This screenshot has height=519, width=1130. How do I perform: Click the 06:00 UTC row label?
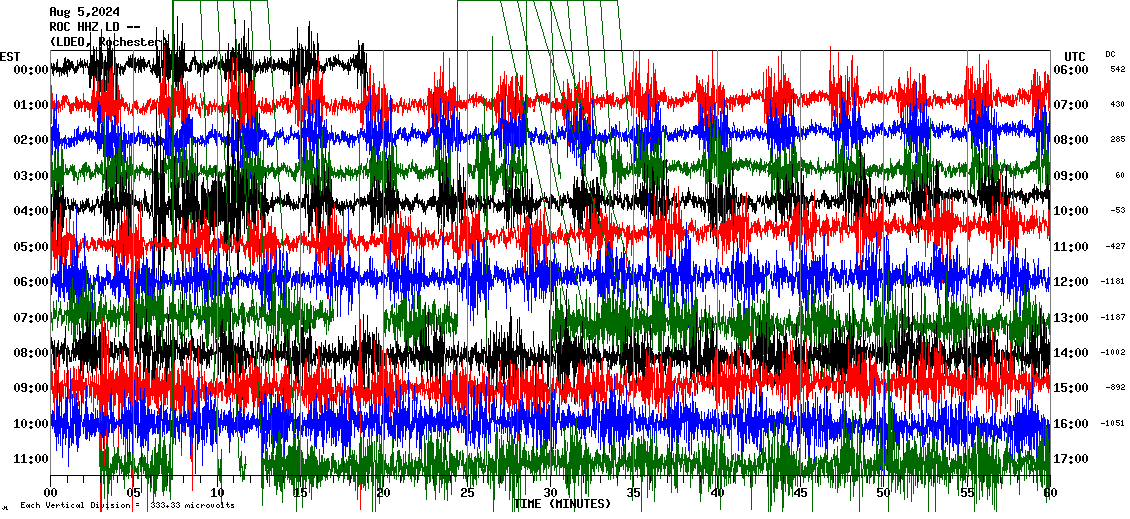coord(1070,70)
